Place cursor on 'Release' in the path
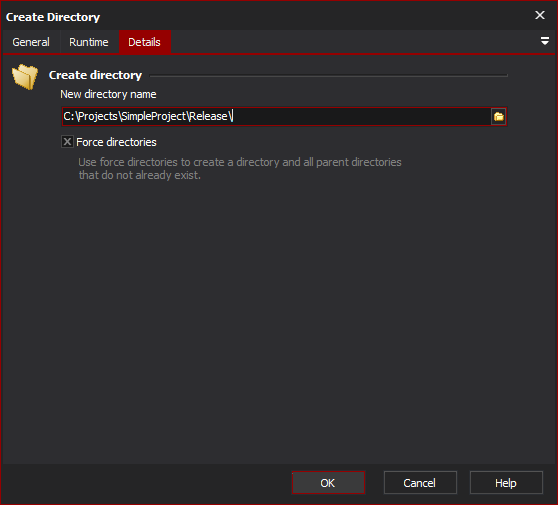The image size is (558, 505). tap(209, 116)
